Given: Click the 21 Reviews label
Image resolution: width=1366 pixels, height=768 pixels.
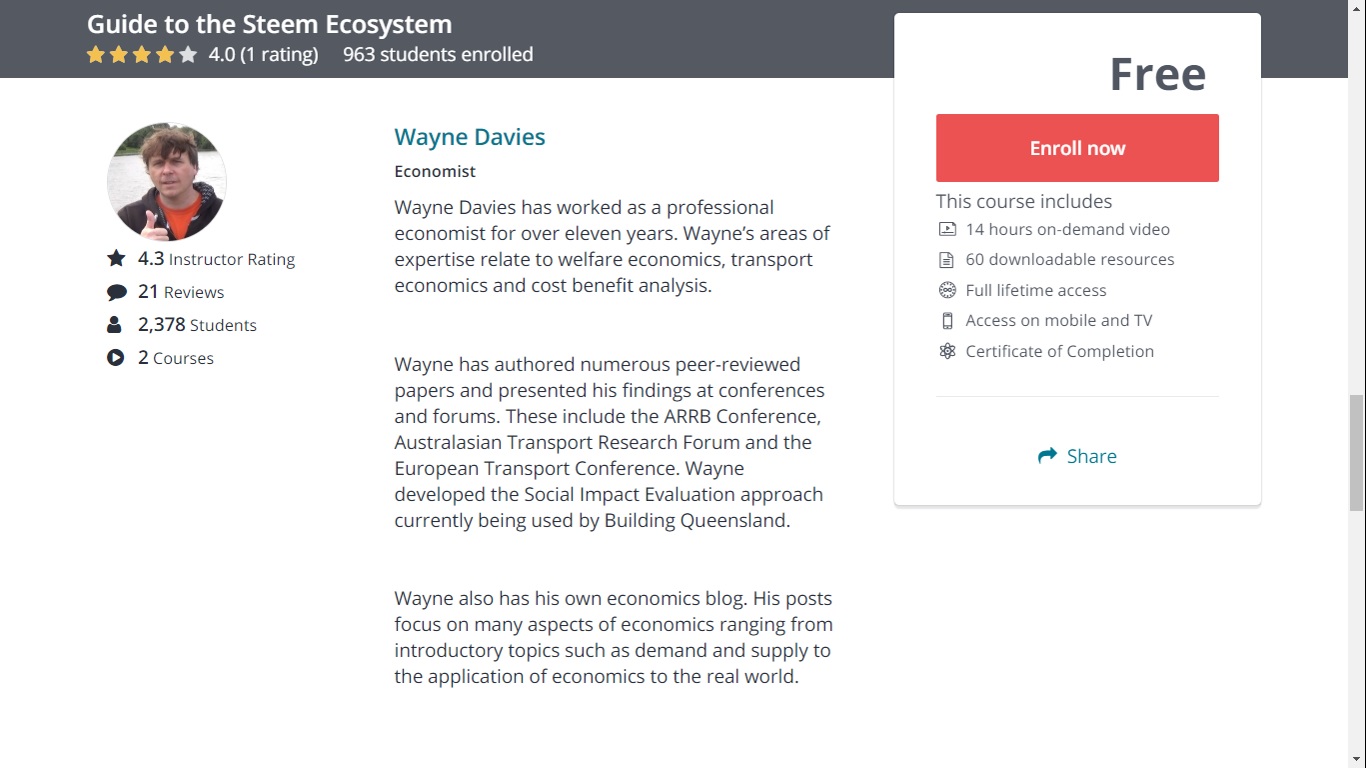Looking at the screenshot, I should (181, 292).
